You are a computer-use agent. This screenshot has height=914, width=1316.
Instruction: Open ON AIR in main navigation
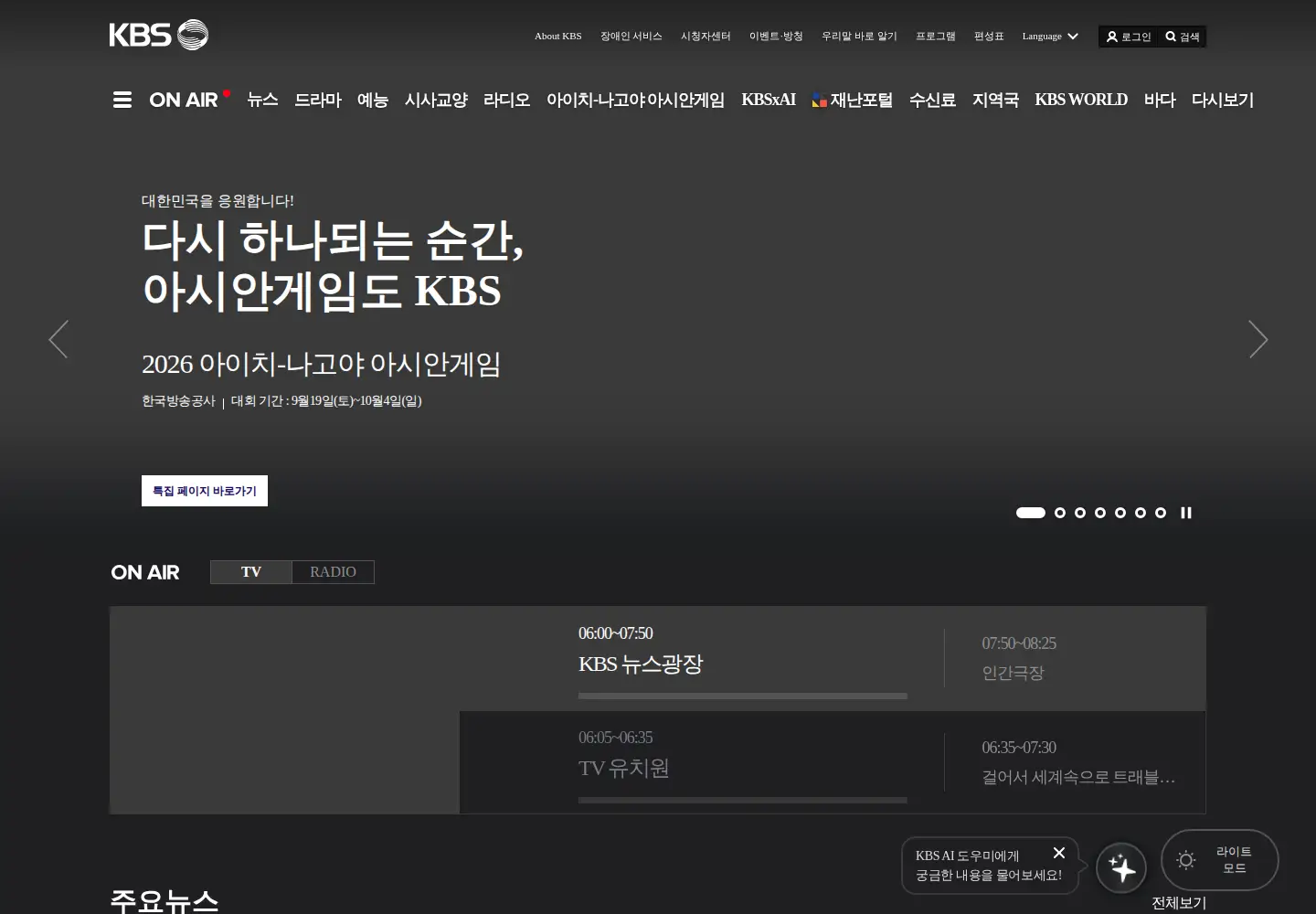[189, 100]
